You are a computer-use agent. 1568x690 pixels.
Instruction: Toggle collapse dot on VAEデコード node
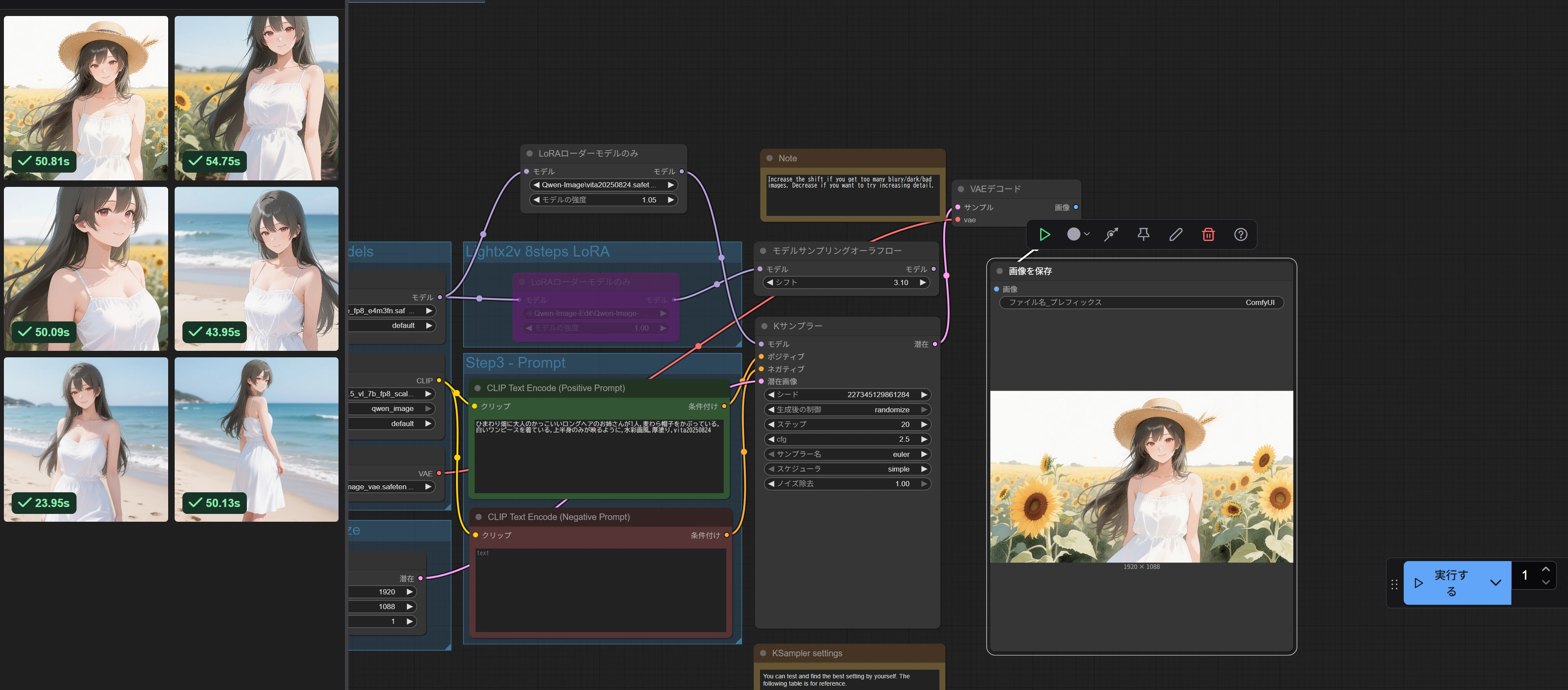(x=961, y=189)
